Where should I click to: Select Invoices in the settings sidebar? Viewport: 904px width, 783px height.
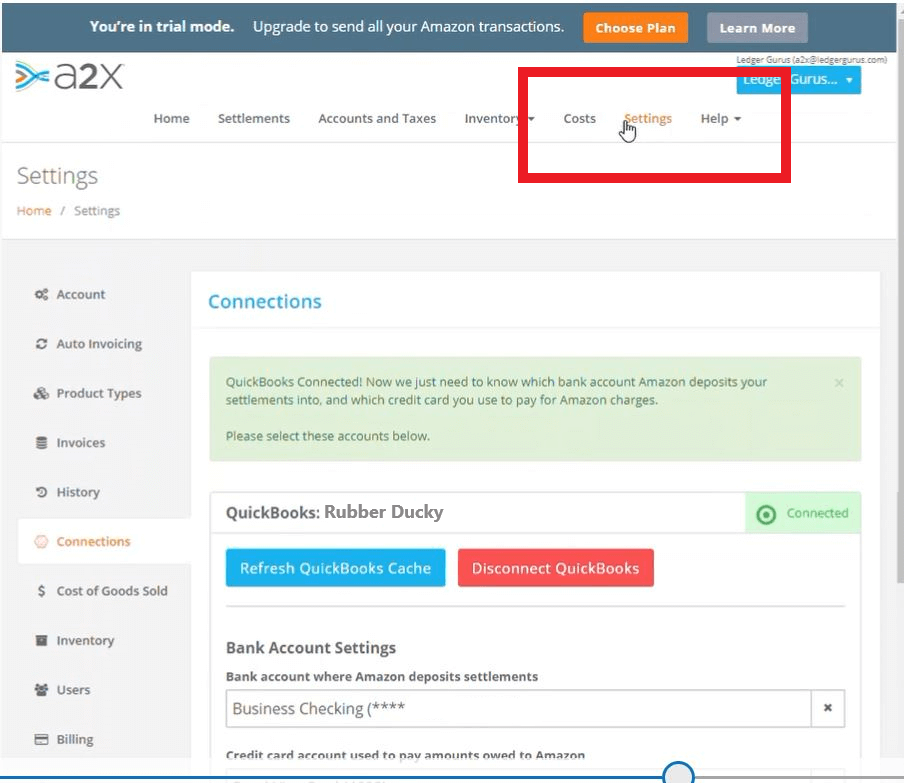[x=81, y=443]
